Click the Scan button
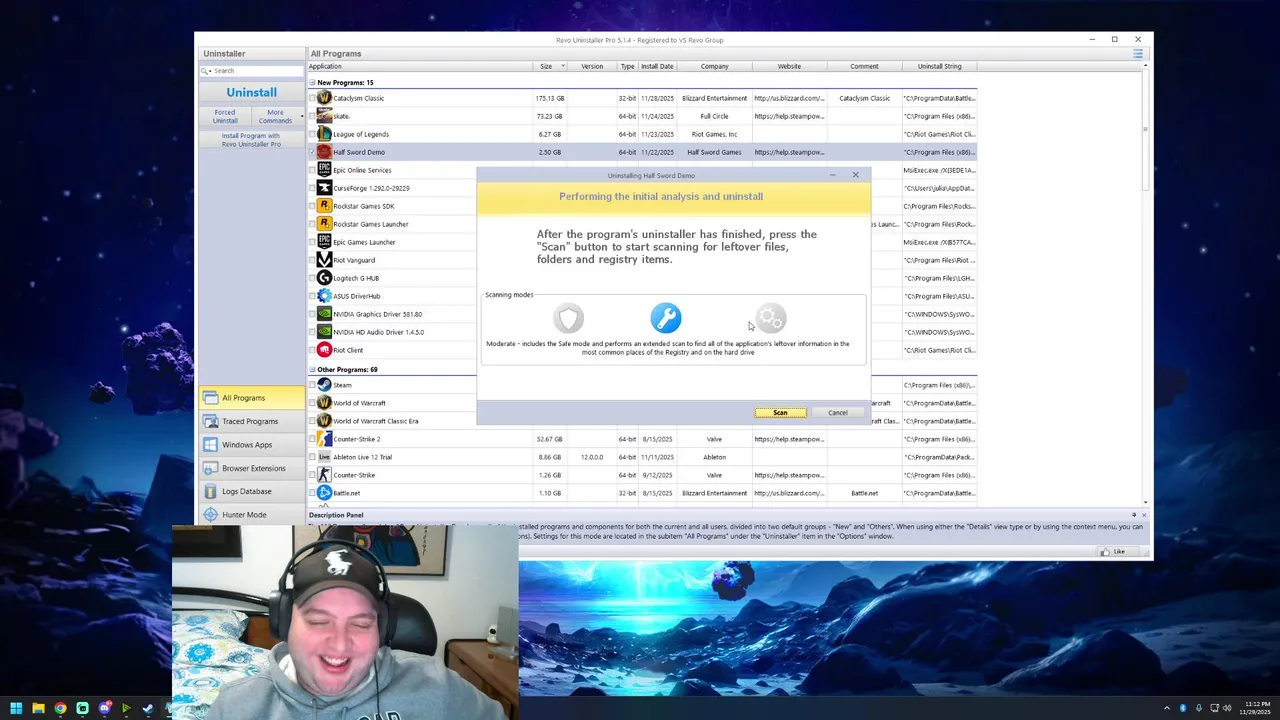 coord(780,413)
